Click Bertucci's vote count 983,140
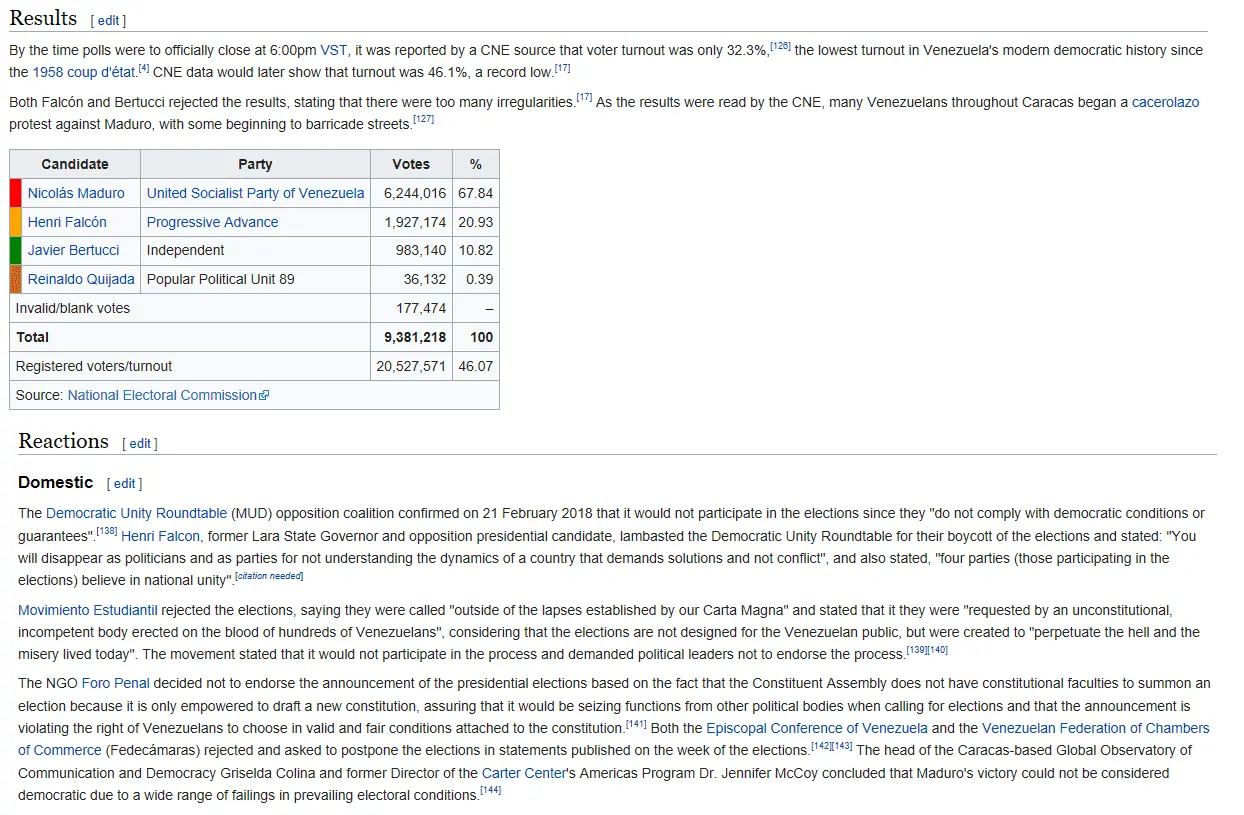1244x815 pixels. coord(421,250)
